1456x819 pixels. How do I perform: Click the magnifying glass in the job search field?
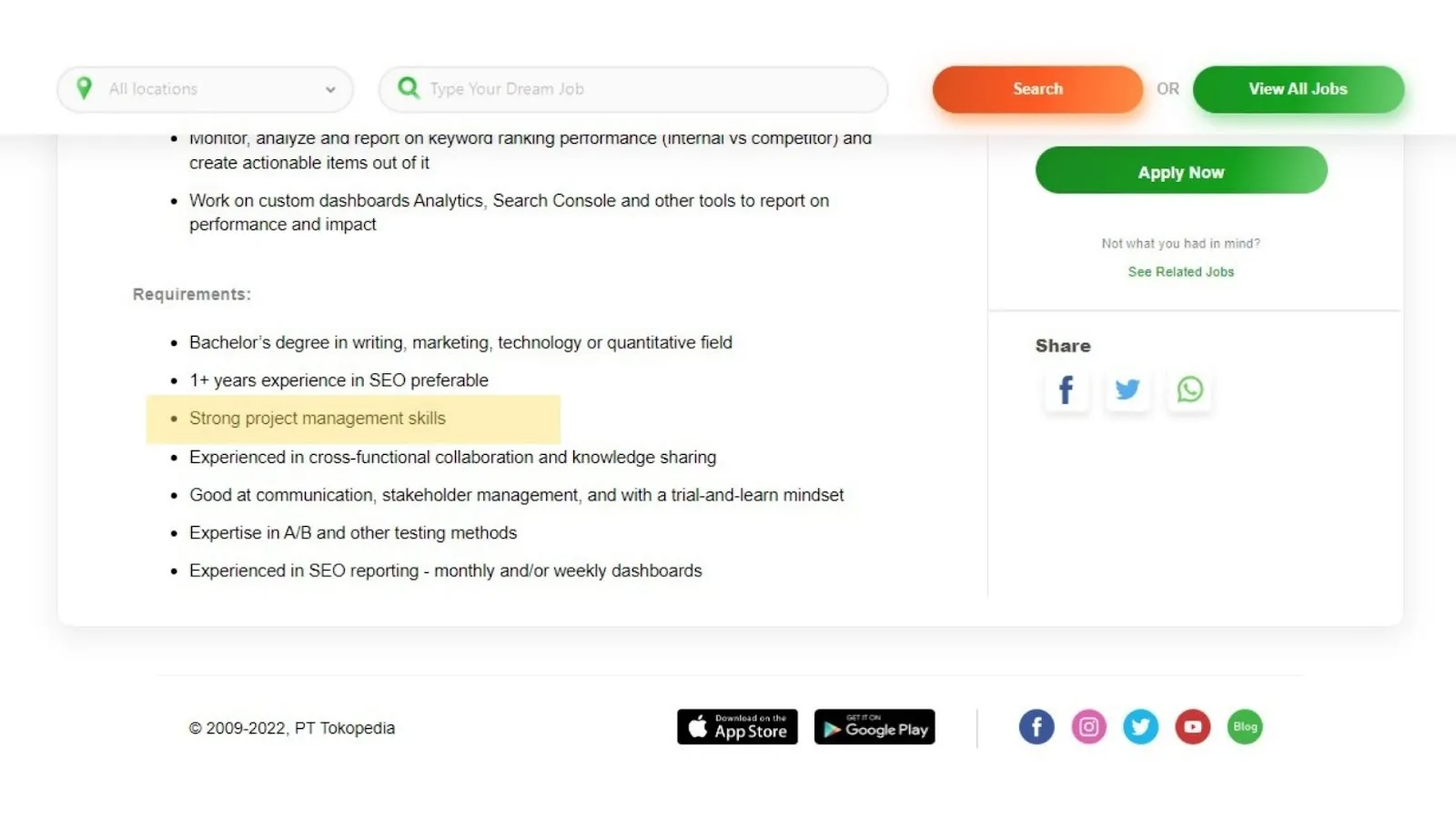(x=409, y=88)
